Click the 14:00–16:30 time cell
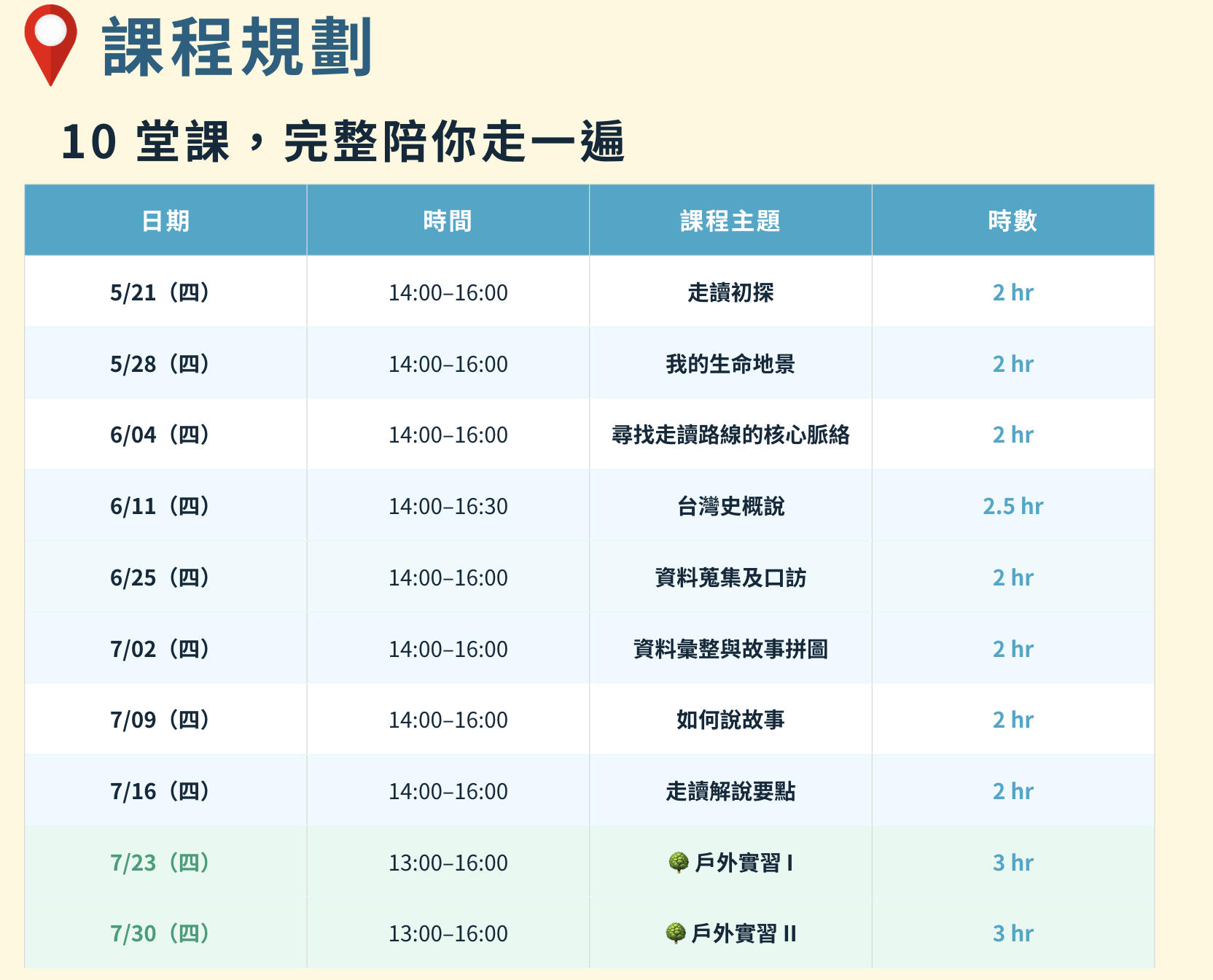Viewport: 1213px width, 980px height. click(448, 506)
